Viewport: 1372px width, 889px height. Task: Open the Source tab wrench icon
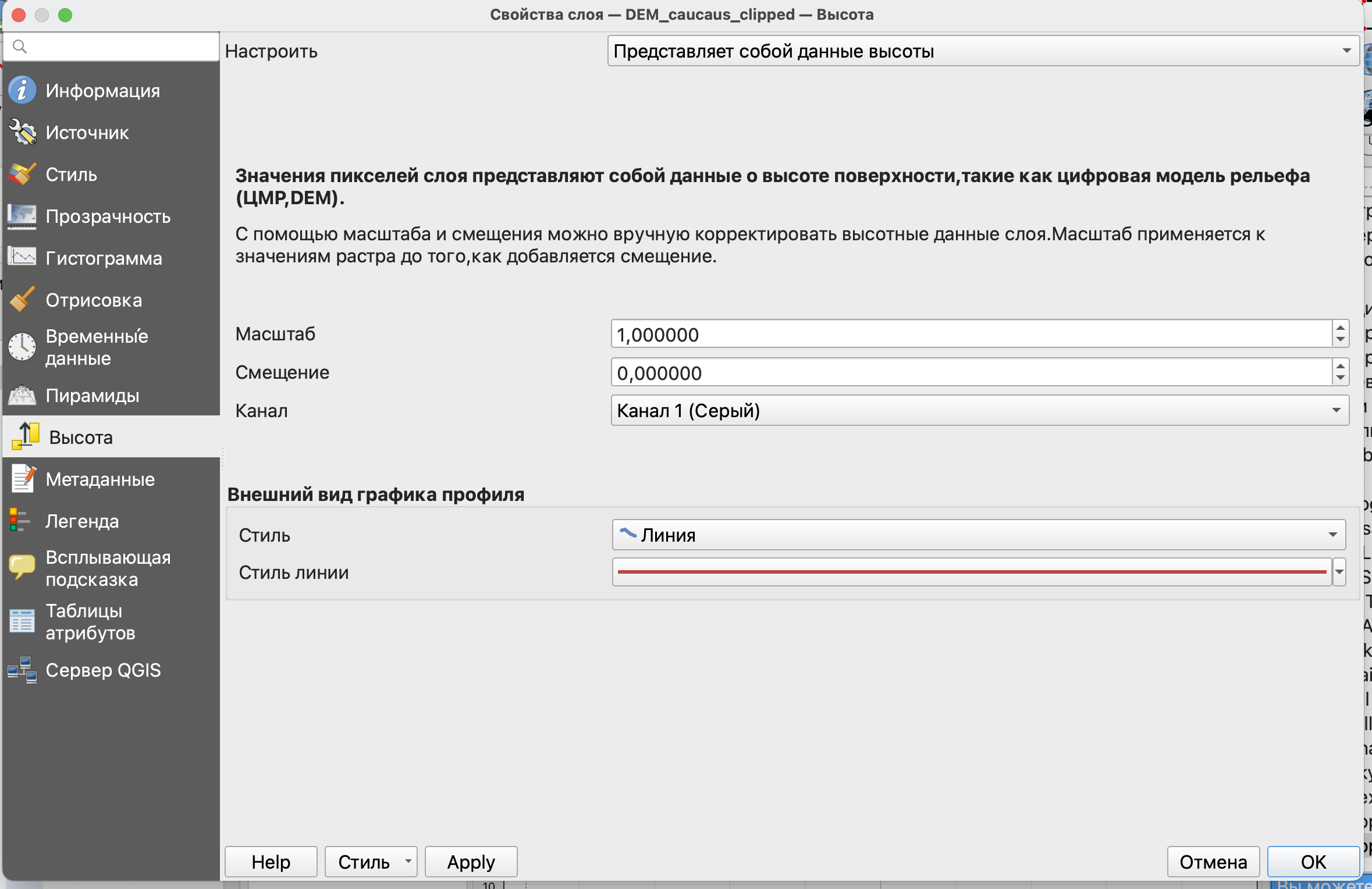22,133
